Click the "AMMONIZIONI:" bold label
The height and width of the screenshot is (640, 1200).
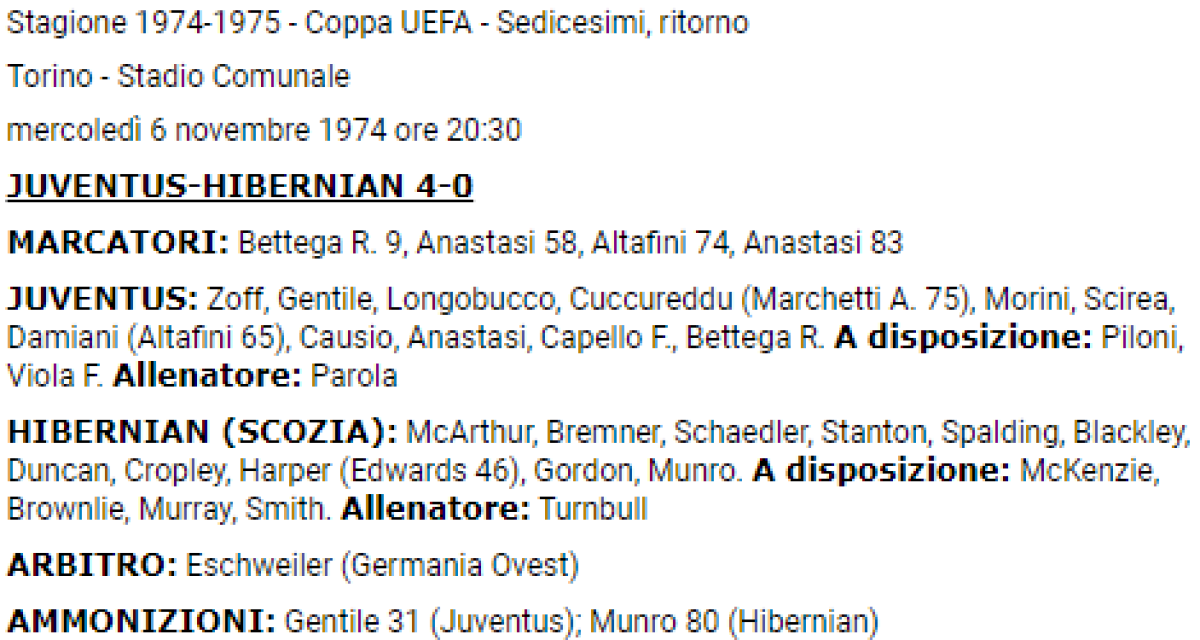tap(141, 620)
